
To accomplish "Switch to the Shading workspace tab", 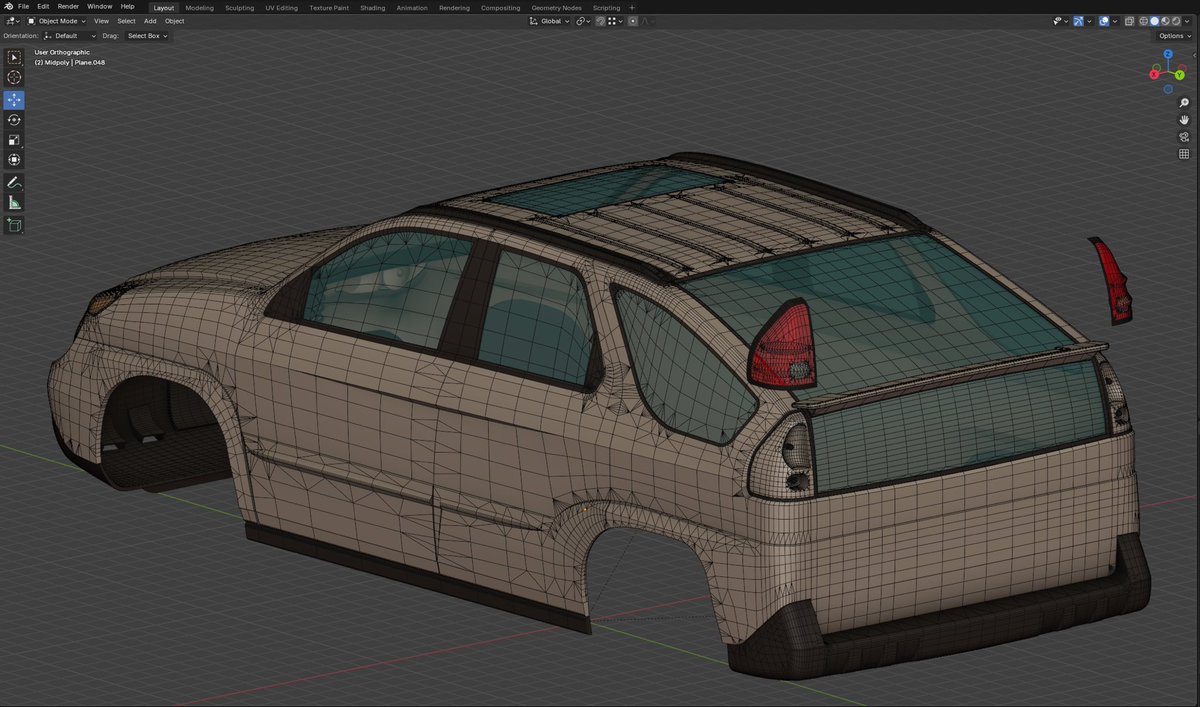I will tap(372, 7).
